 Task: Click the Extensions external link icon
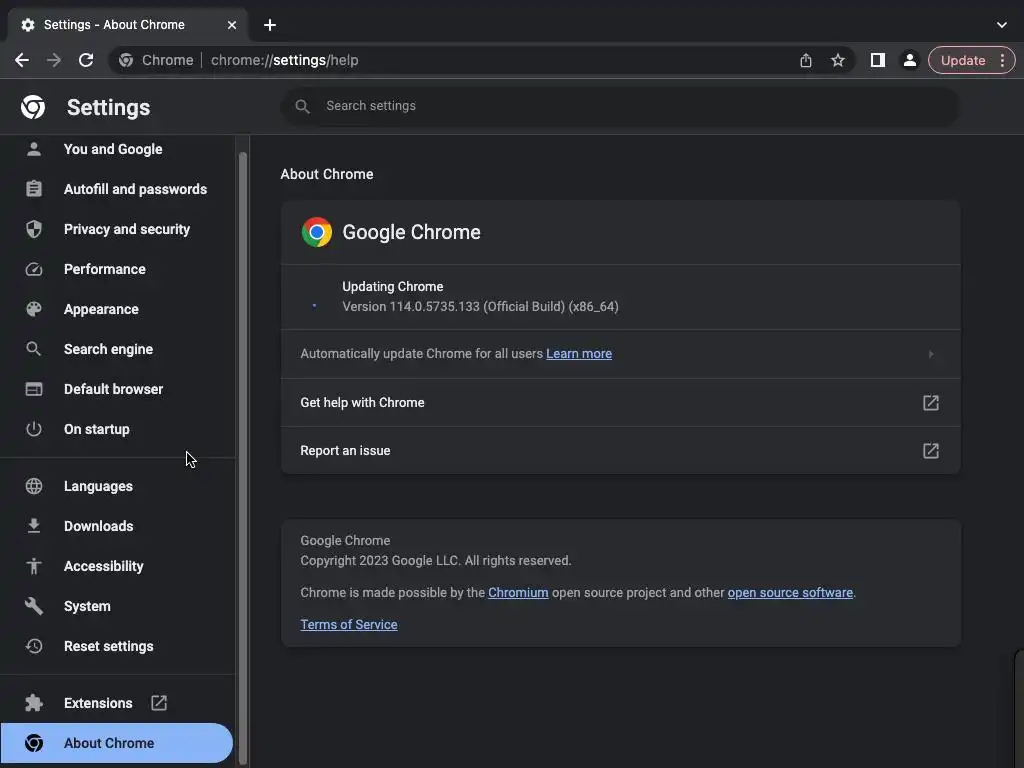(159, 703)
